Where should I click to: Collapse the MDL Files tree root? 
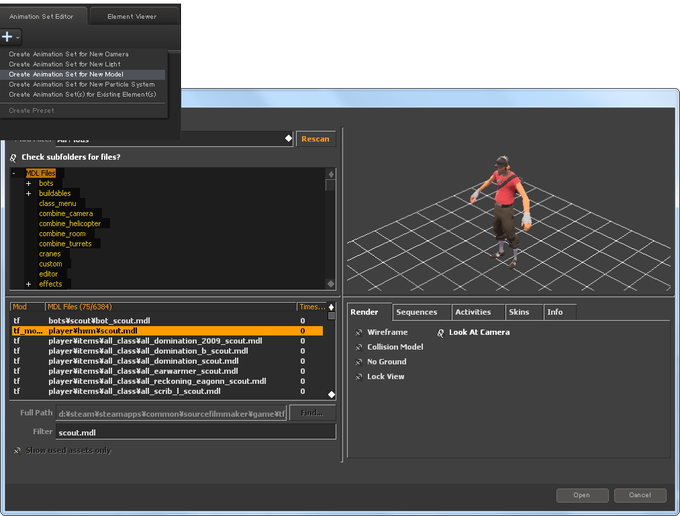tap(14, 173)
